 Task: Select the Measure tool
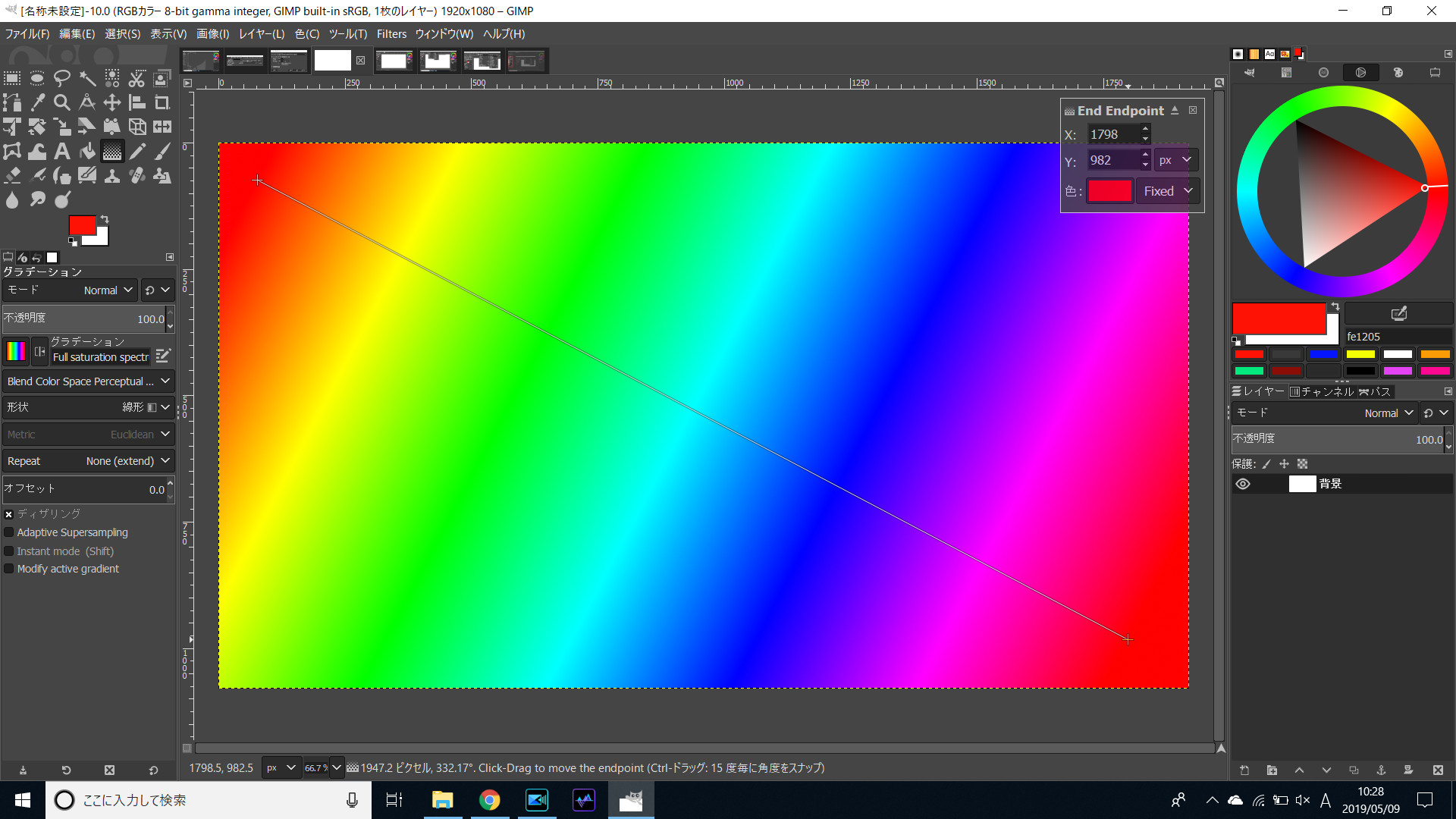87,103
